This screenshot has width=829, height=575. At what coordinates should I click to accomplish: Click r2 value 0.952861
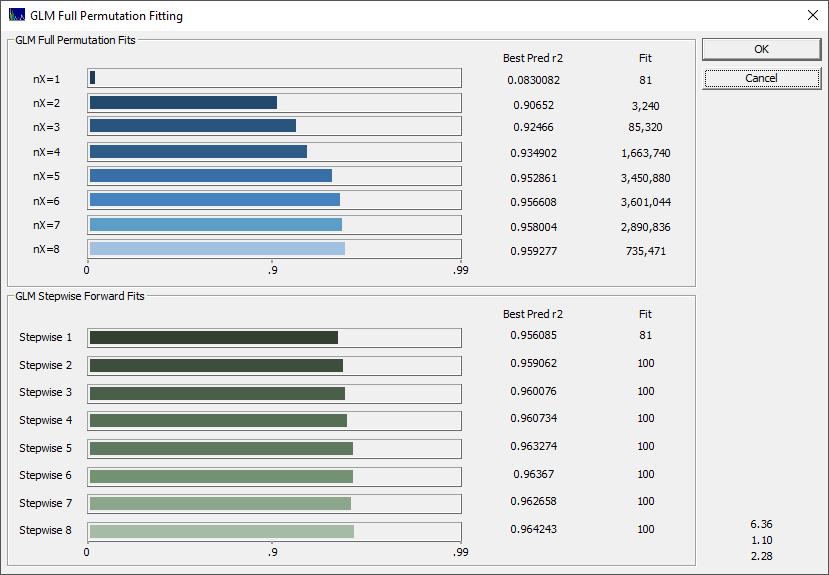pos(533,178)
